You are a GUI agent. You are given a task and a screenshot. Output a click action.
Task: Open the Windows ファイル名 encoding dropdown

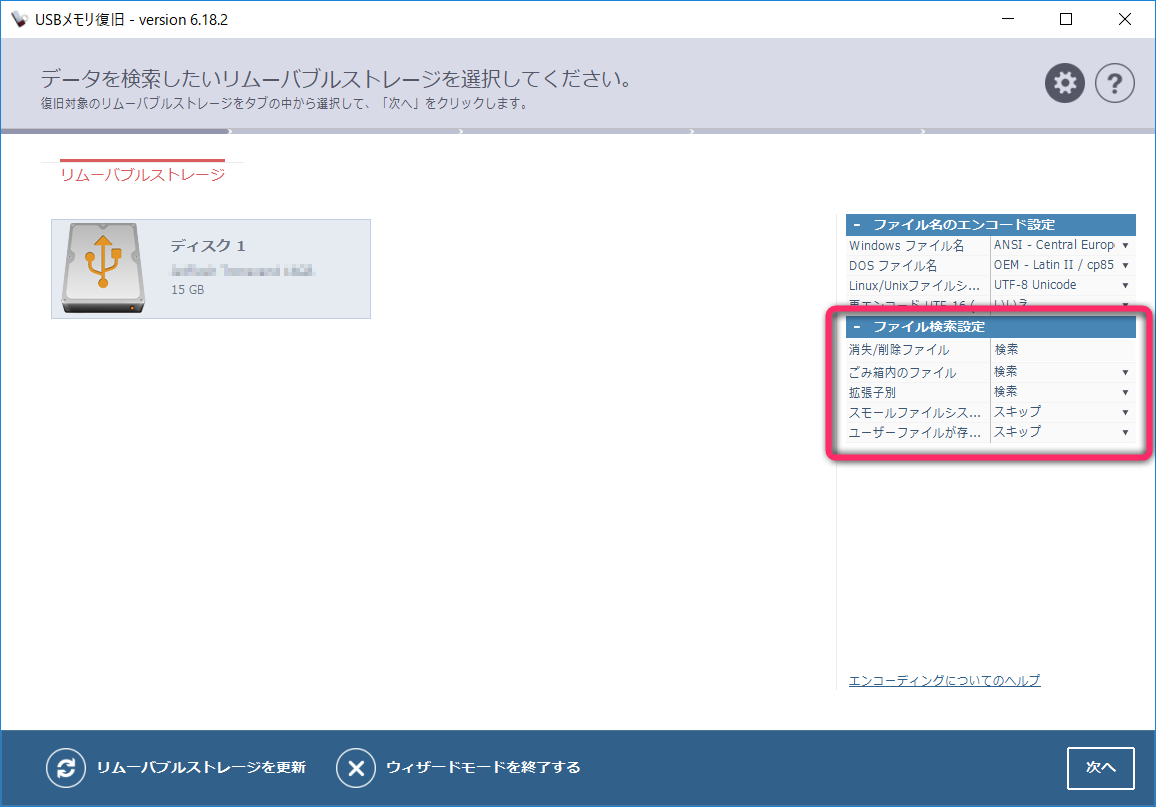point(1126,245)
